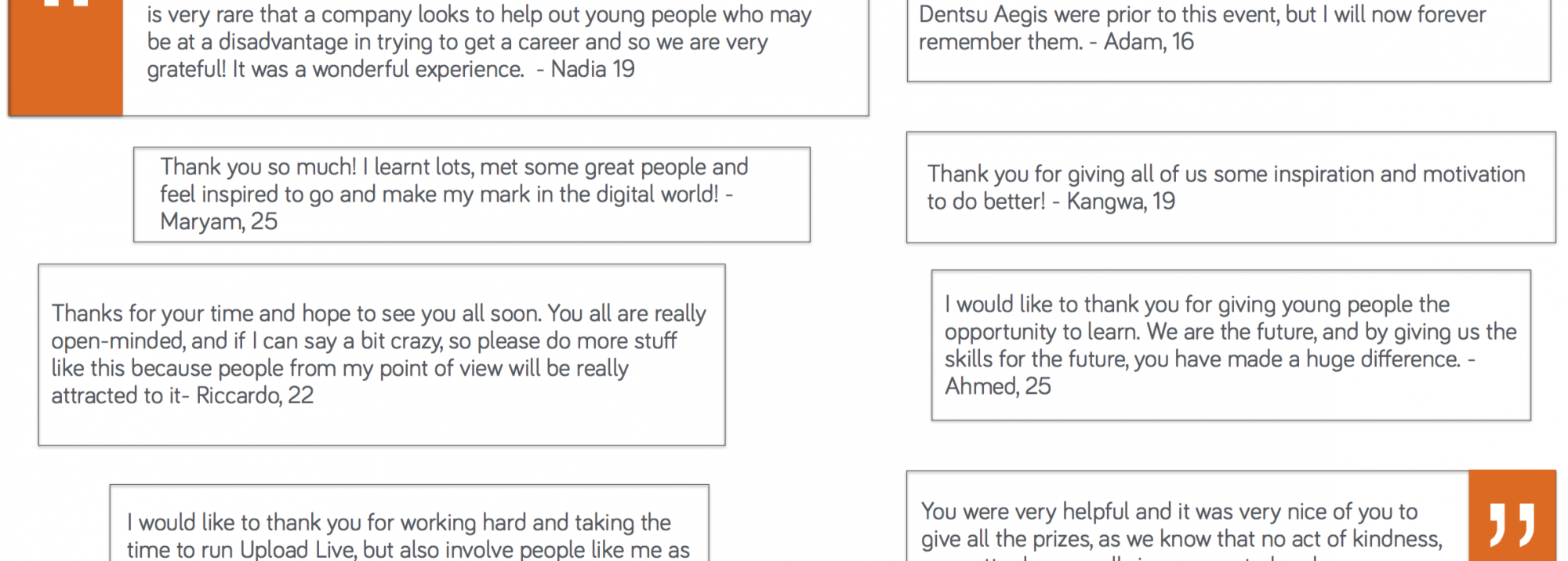Select the testimonial about running Upload Live
This screenshot has width=1568, height=561.
click(408, 526)
